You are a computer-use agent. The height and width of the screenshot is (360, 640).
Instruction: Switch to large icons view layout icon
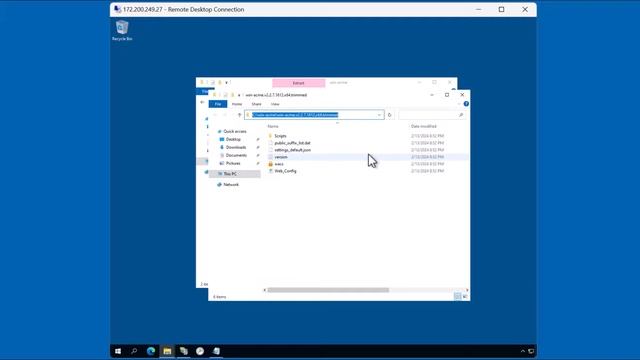coord(465,296)
